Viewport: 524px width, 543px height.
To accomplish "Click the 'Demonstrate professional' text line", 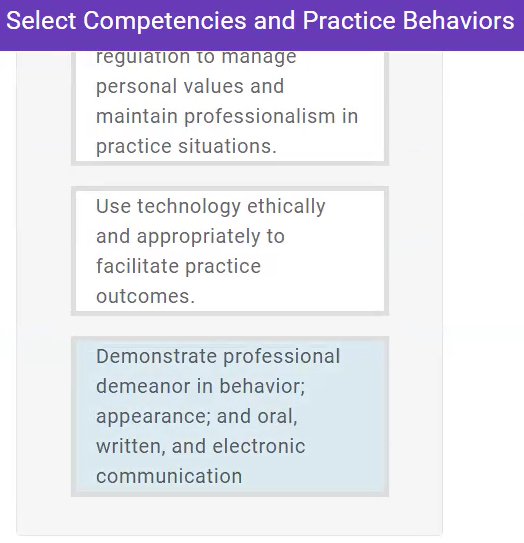I will (x=218, y=357).
